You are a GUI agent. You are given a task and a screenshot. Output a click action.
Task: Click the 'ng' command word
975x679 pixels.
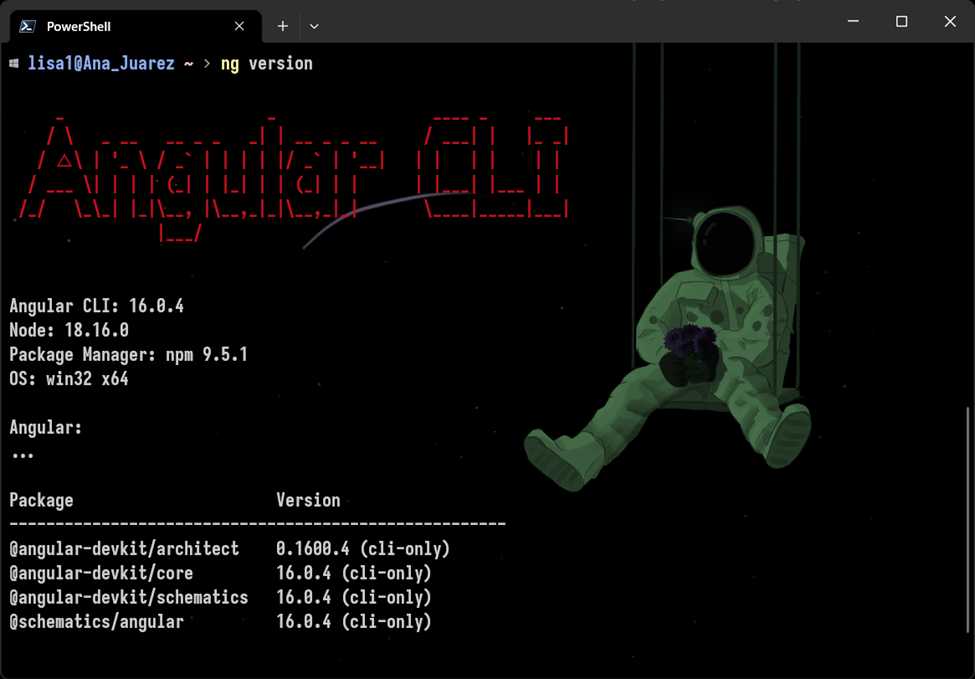(230, 64)
